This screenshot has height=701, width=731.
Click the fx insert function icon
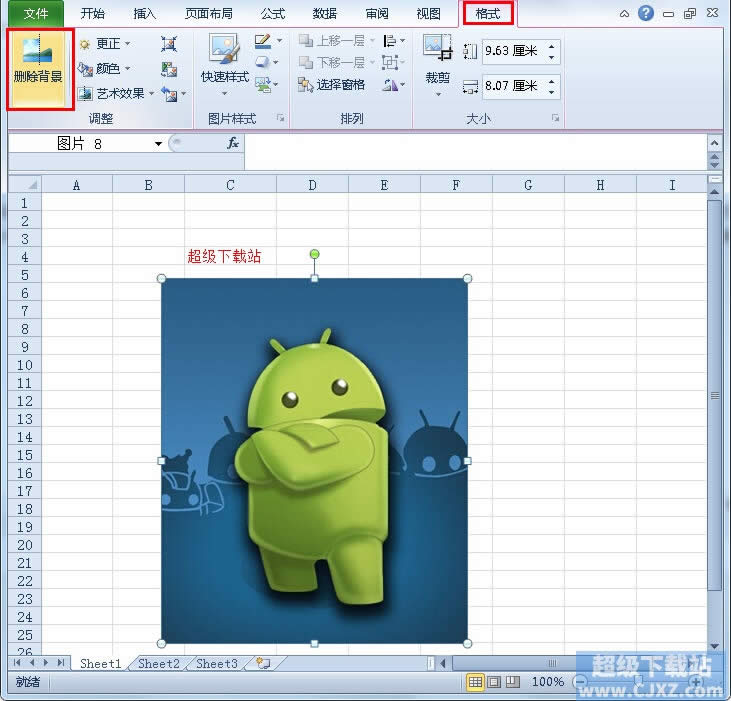(x=232, y=144)
